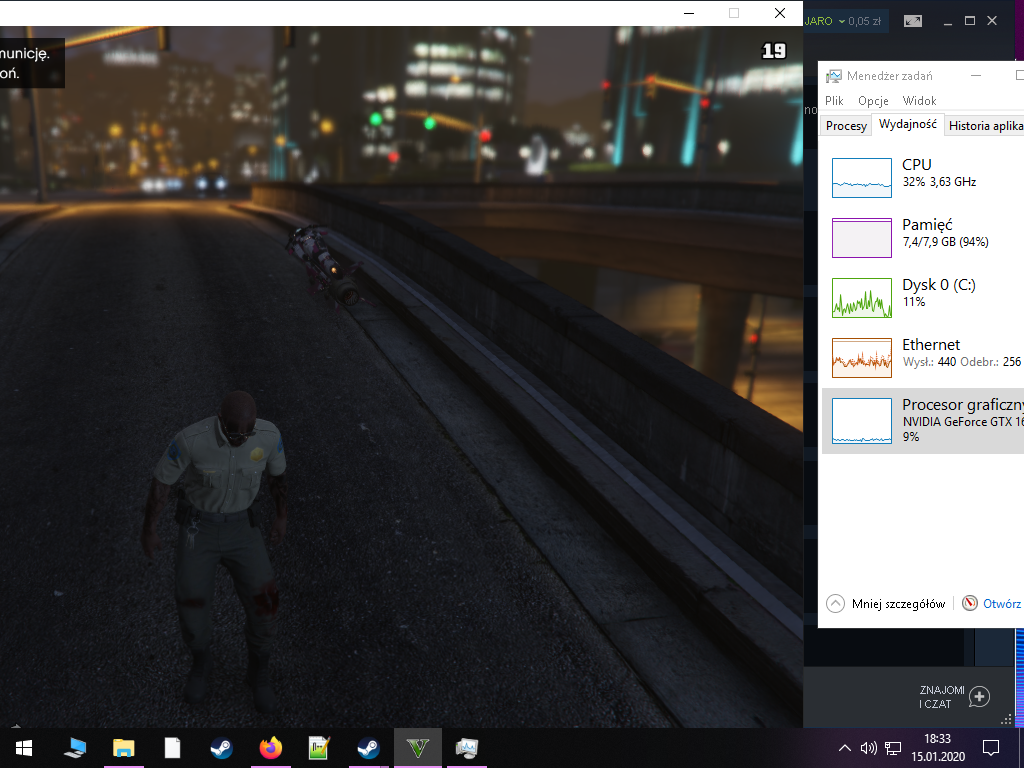Image resolution: width=1024 pixels, height=768 pixels.
Task: Open the JARO account dropdown in Steam
Action: 842,21
